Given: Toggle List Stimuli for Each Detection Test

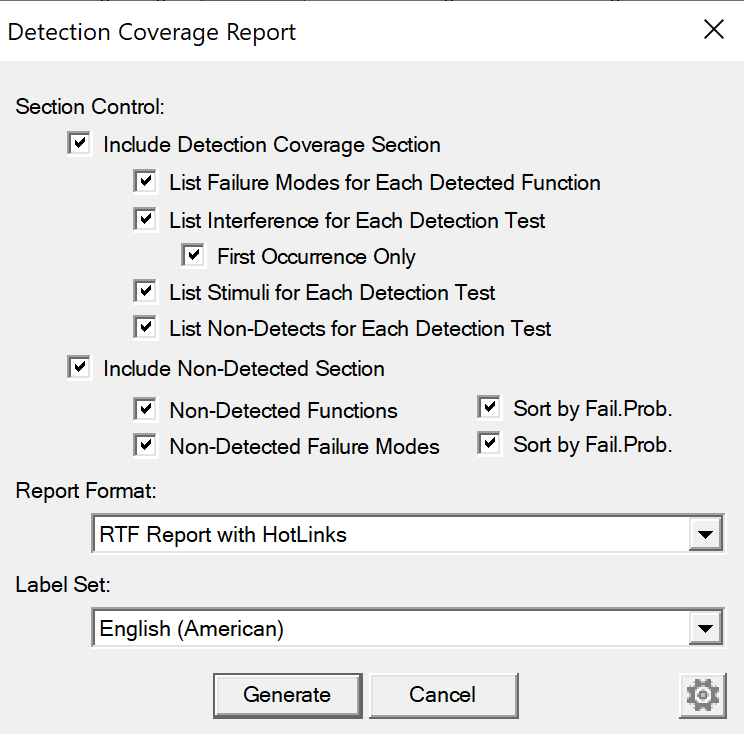Looking at the screenshot, I should (145, 291).
